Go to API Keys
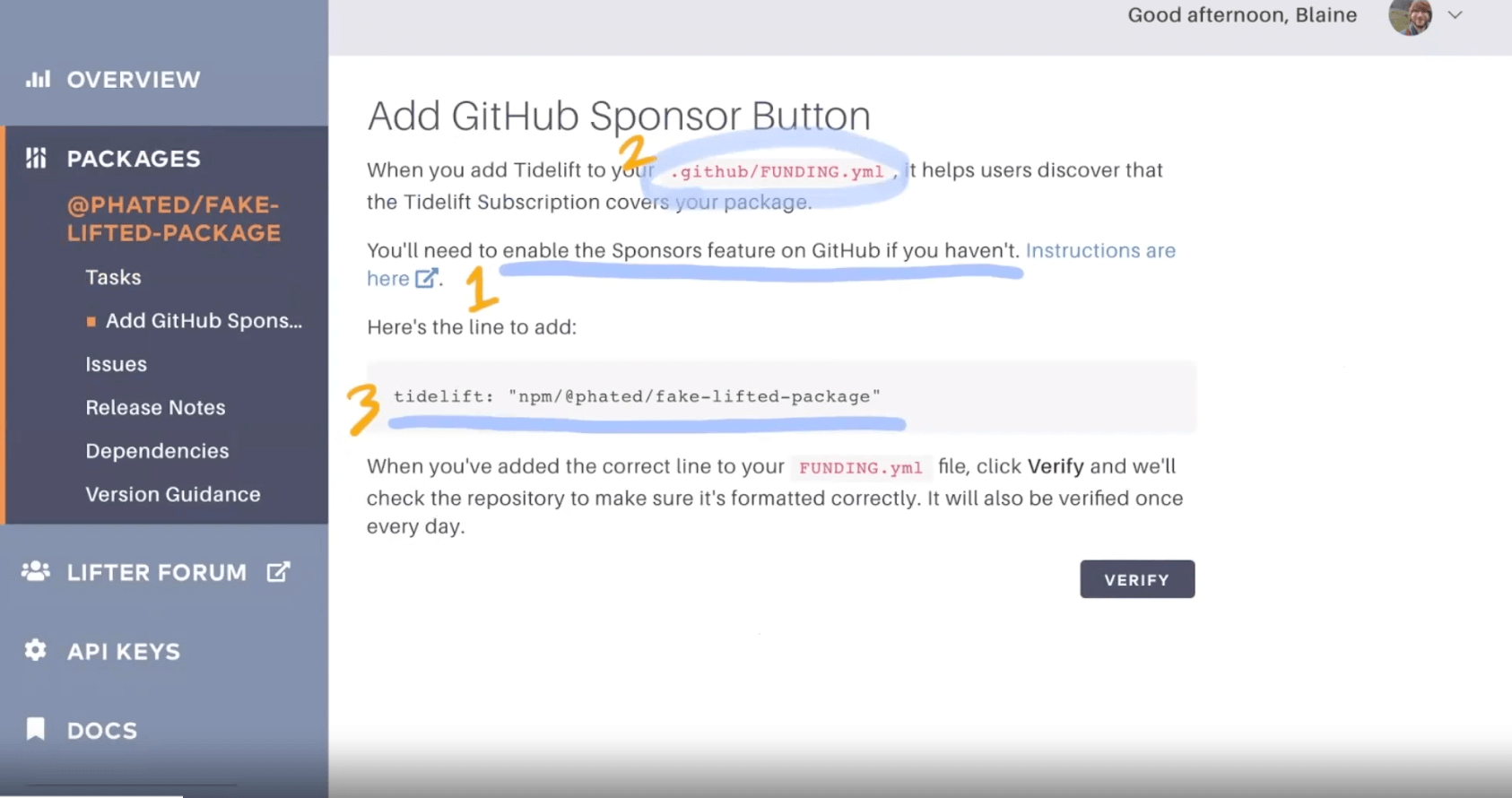 [124, 652]
